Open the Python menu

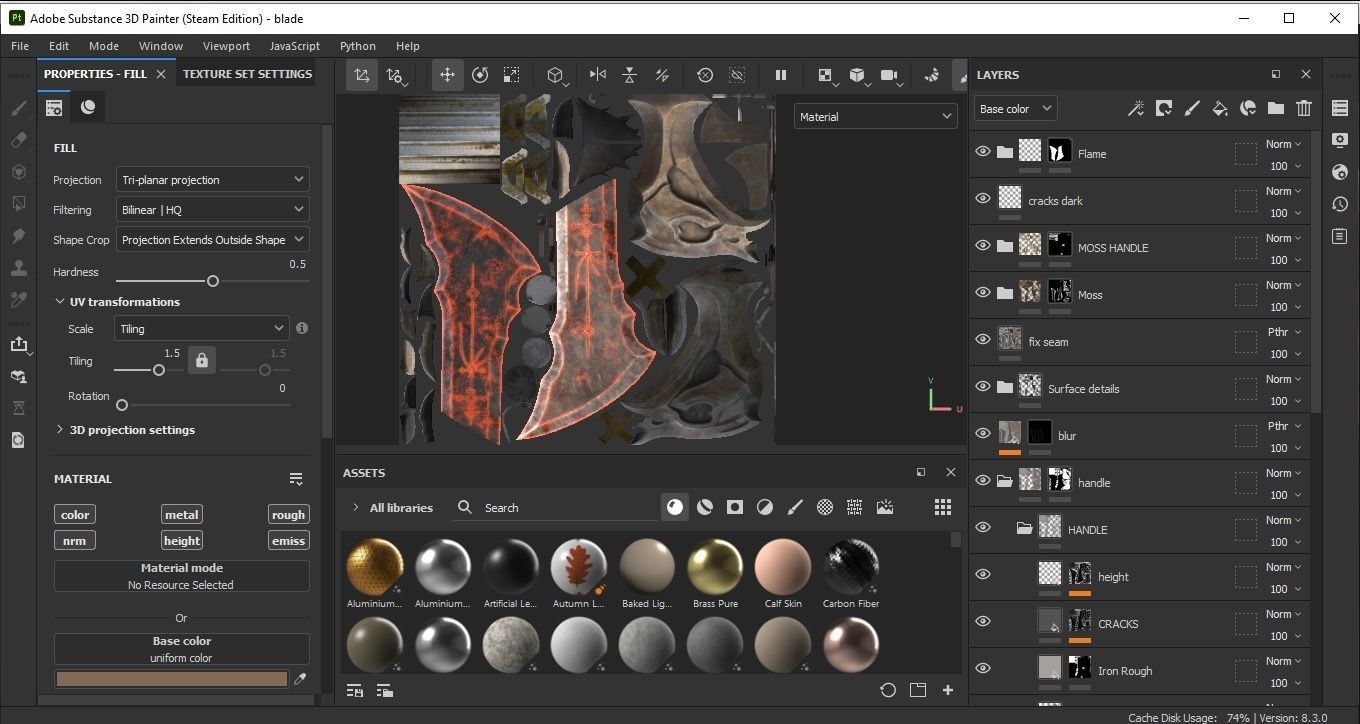tap(358, 46)
